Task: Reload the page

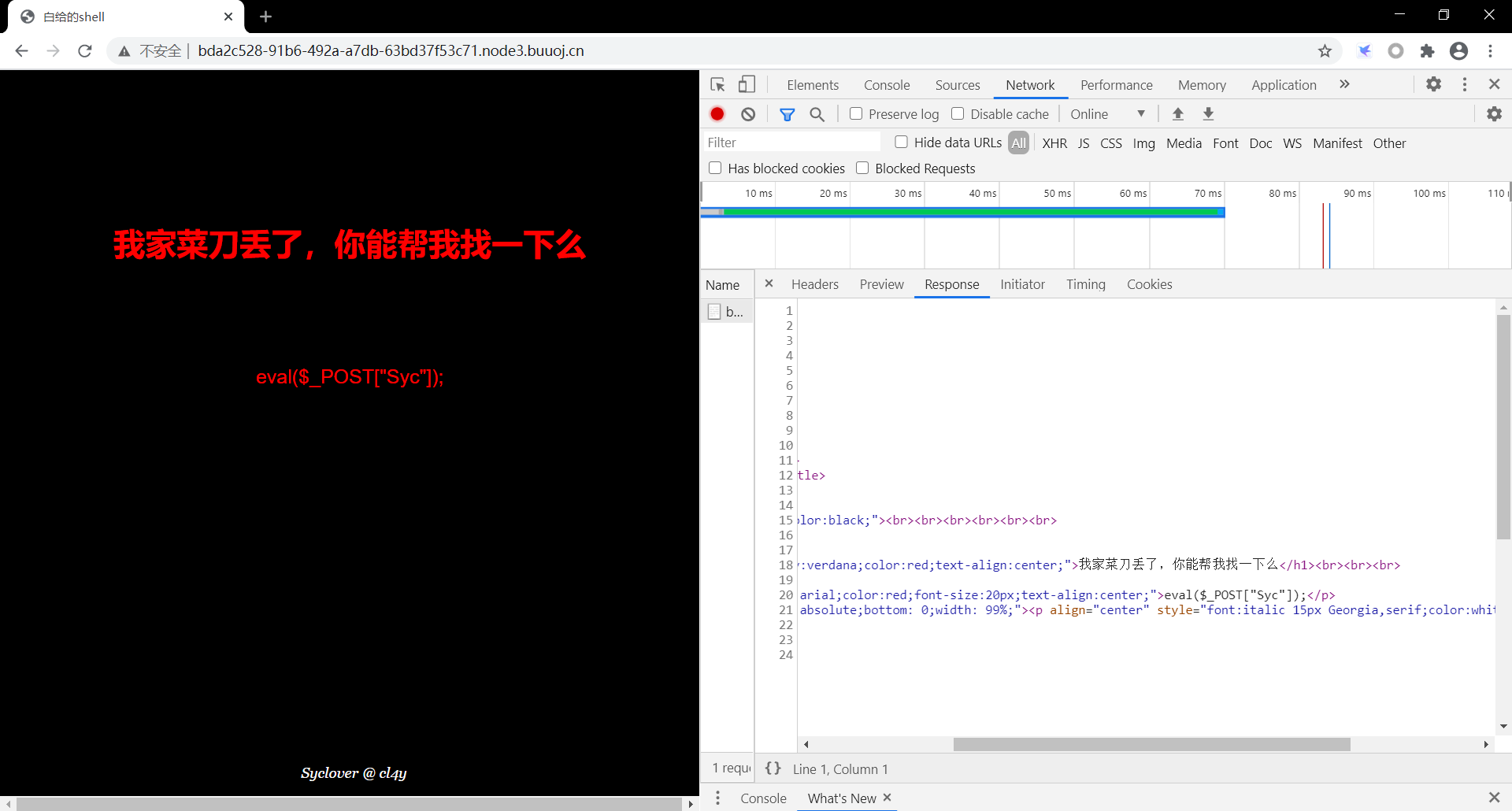Action: [x=85, y=51]
